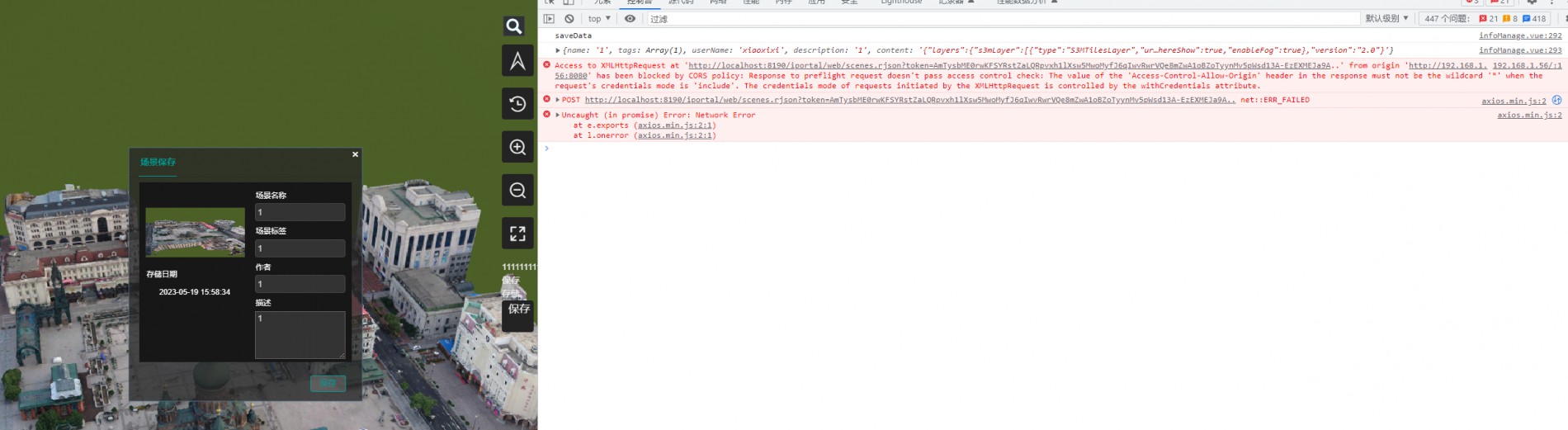Focus the 场景标签 input field
This screenshot has width=1568, height=430.
pos(300,248)
